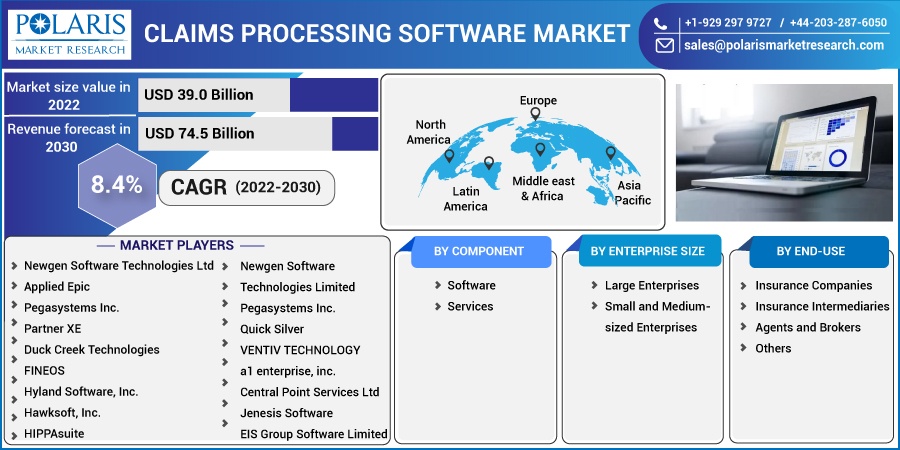Click VENTIV TECHNOLOGY entry

pos(300,350)
